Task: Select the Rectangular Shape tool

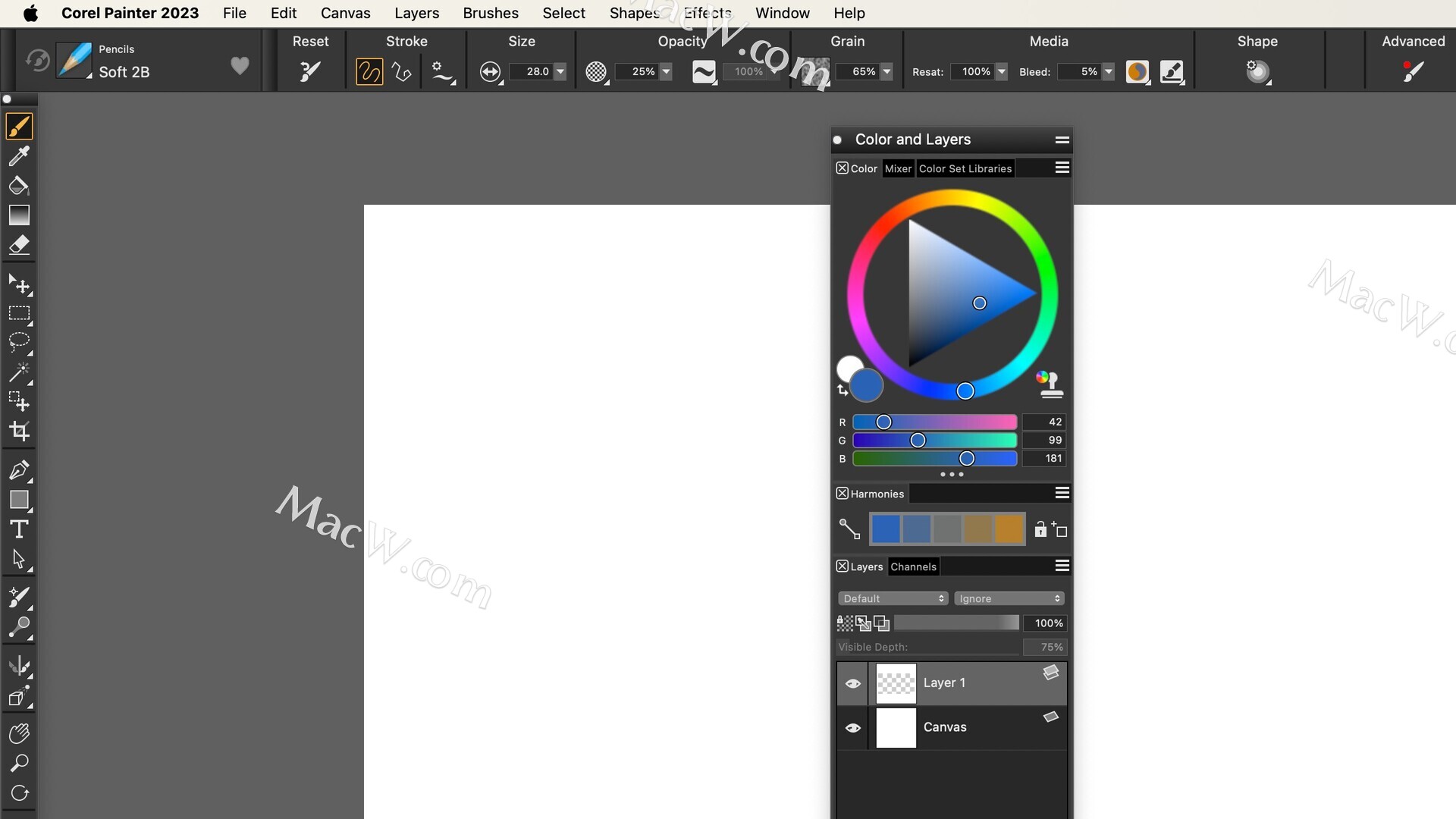Action: pyautogui.click(x=19, y=500)
